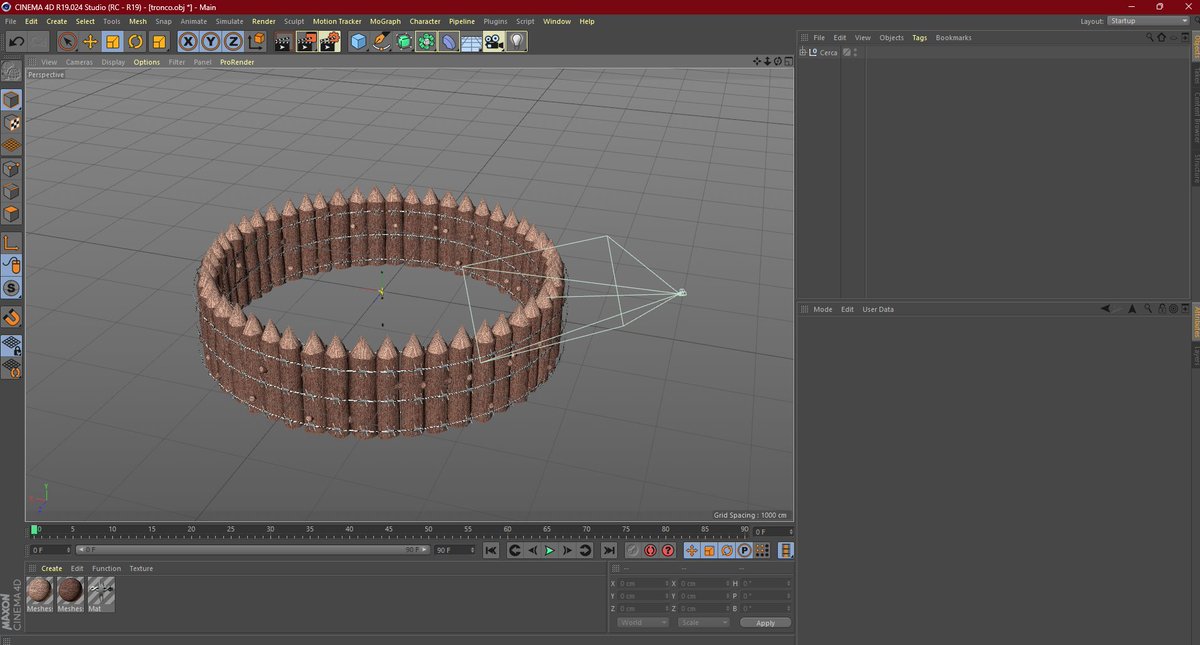The image size is (1200, 645).
Task: Switch to Model mode in left palette
Action: [x=11, y=100]
